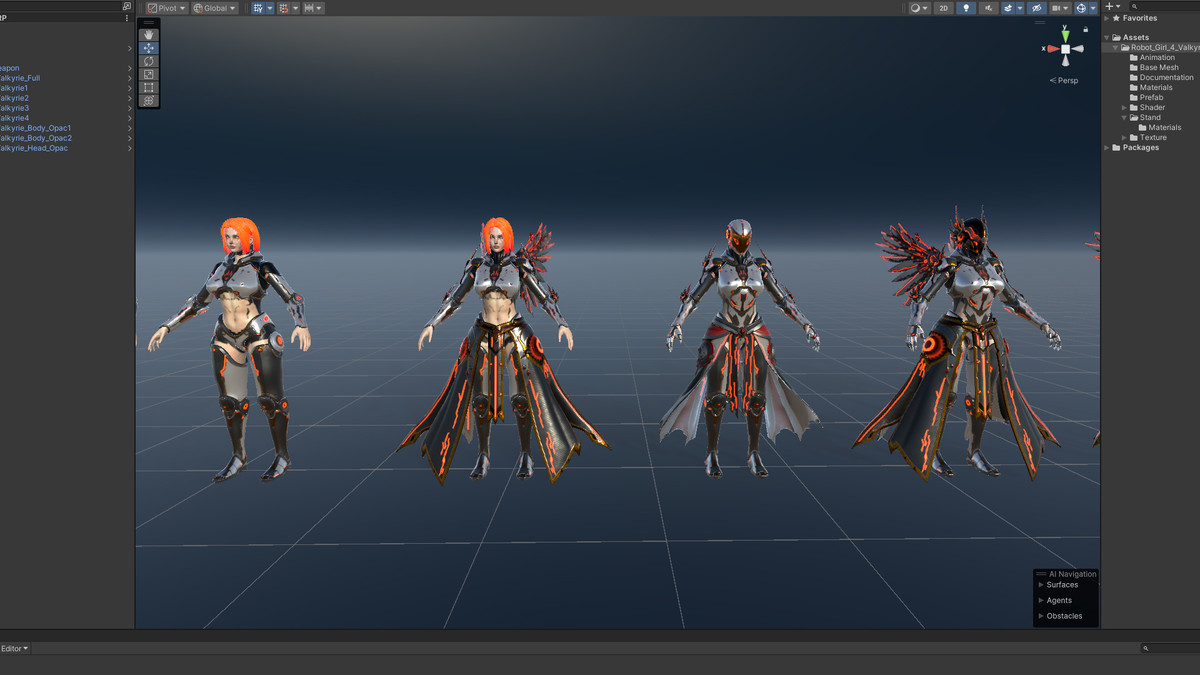Select the Valkyrie1 hierarchy object
Viewport: 1200px width, 675px height.
(14, 88)
